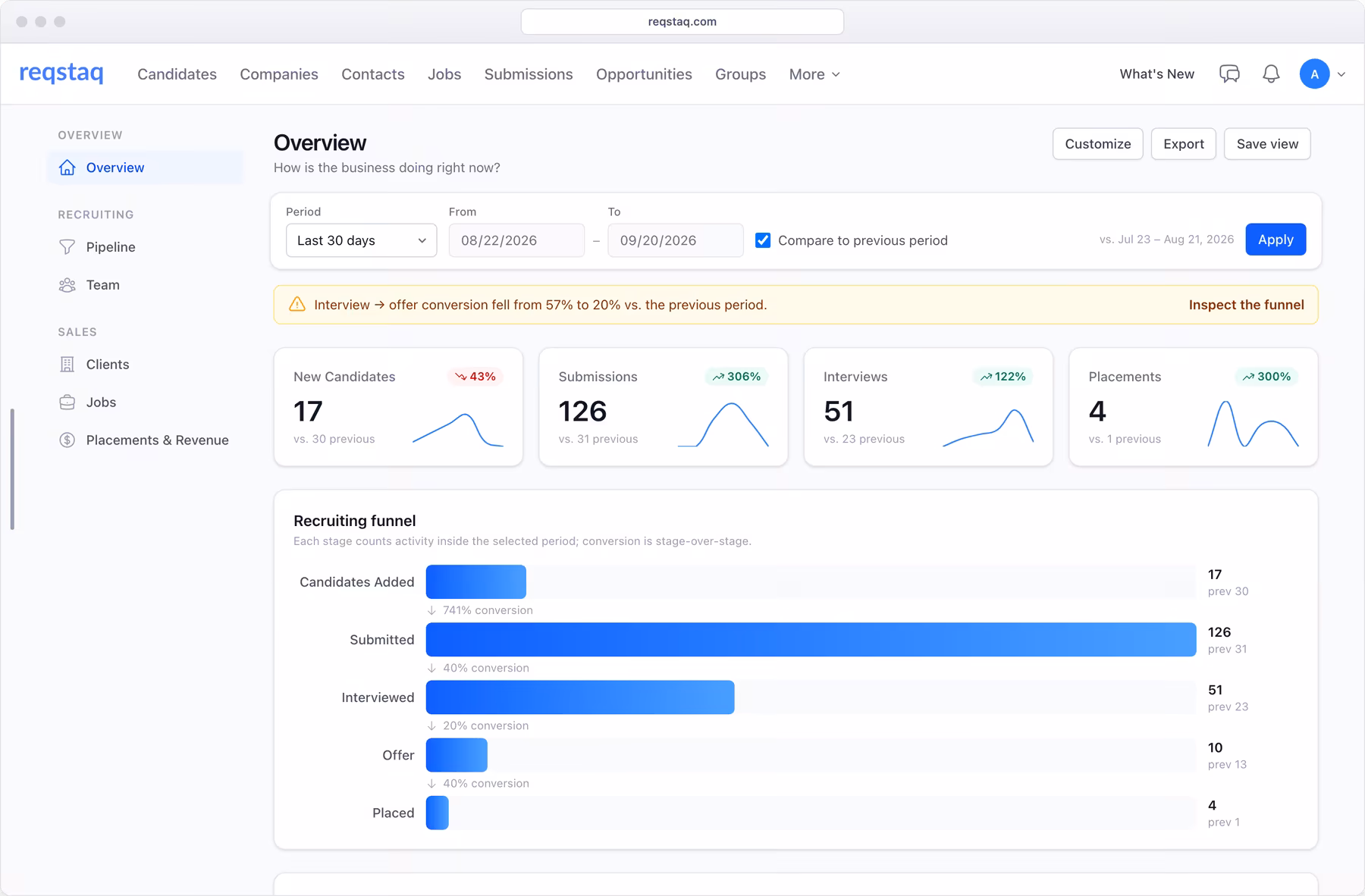Click the Placed funnel bar
Image resolution: width=1365 pixels, height=896 pixels.
tap(437, 812)
